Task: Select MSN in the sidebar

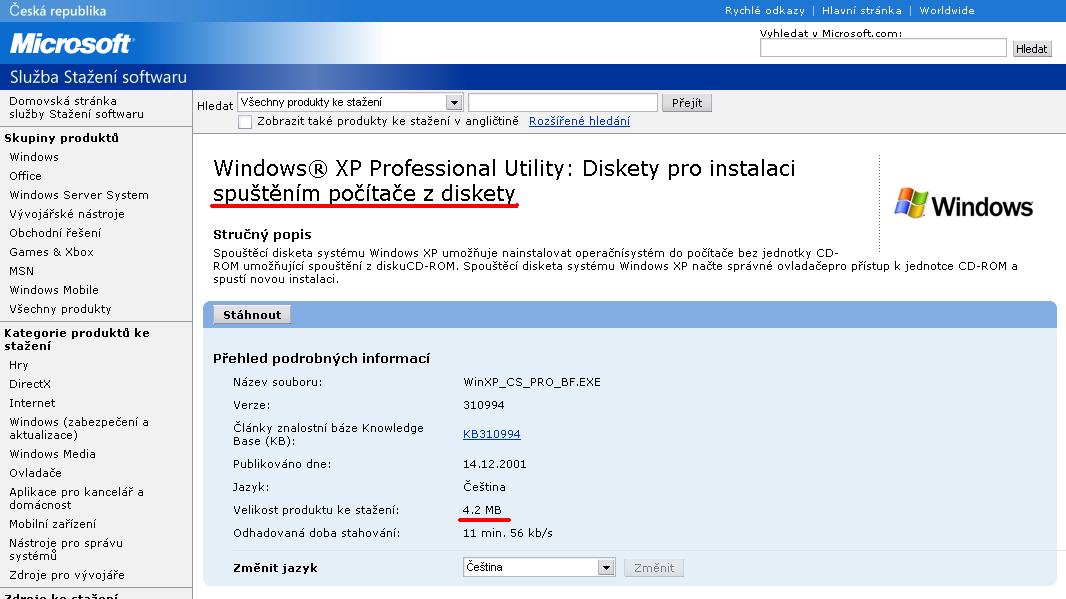Action: (x=21, y=271)
